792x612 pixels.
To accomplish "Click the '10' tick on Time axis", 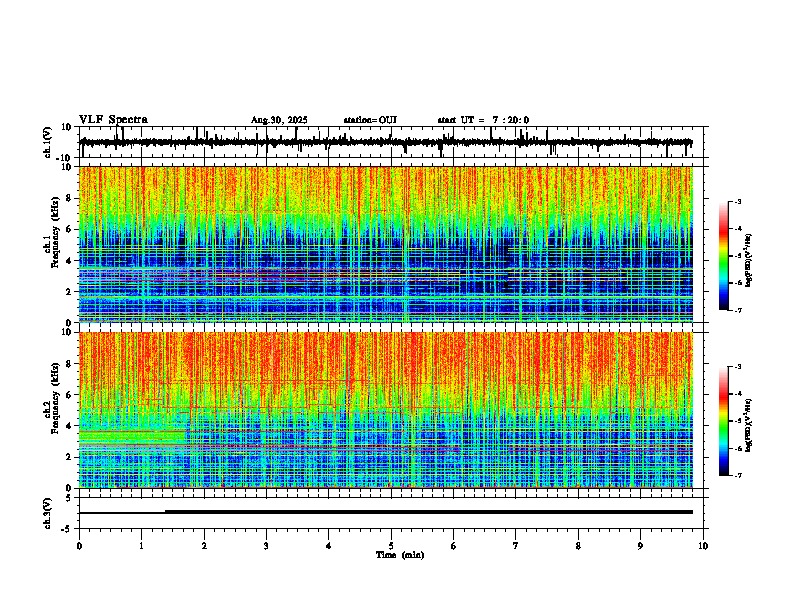I will (x=703, y=546).
